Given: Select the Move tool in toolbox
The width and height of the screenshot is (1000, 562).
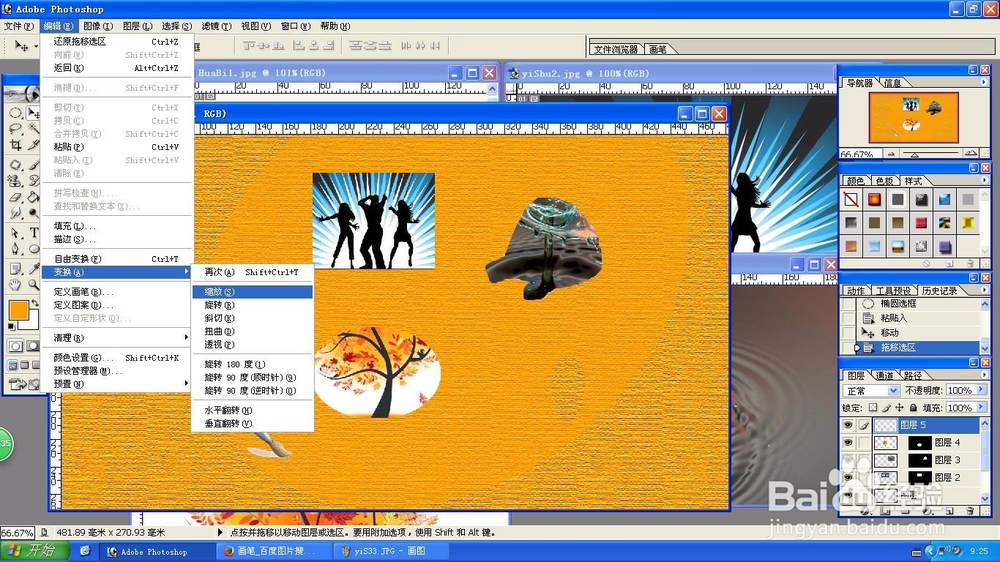Looking at the screenshot, I should [33, 113].
